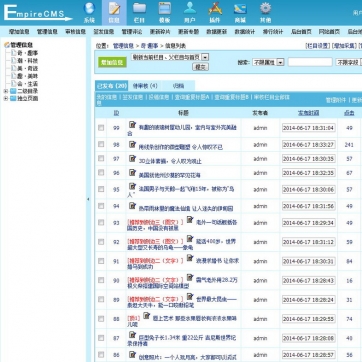Check the box for row ID 91
Viewport: 362px width, 362px height.
pos(101,261)
